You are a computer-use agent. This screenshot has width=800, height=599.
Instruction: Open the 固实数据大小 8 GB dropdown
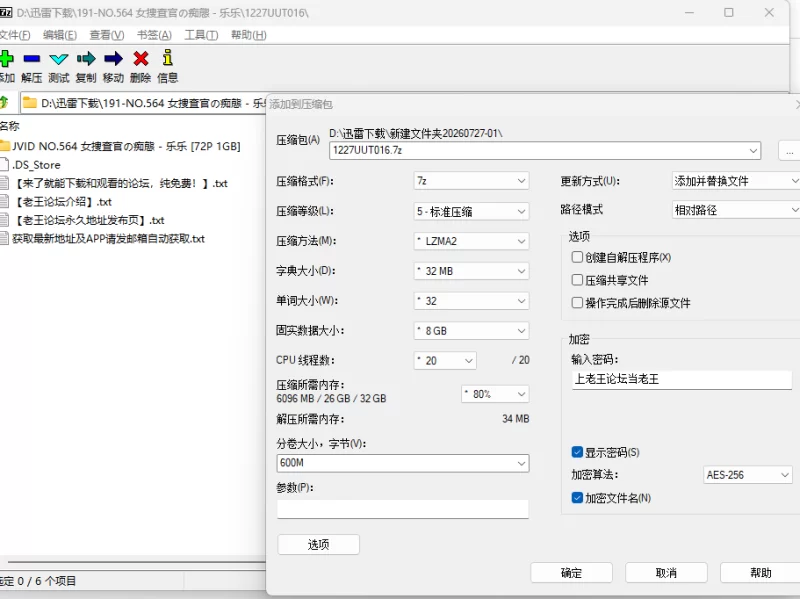point(471,331)
